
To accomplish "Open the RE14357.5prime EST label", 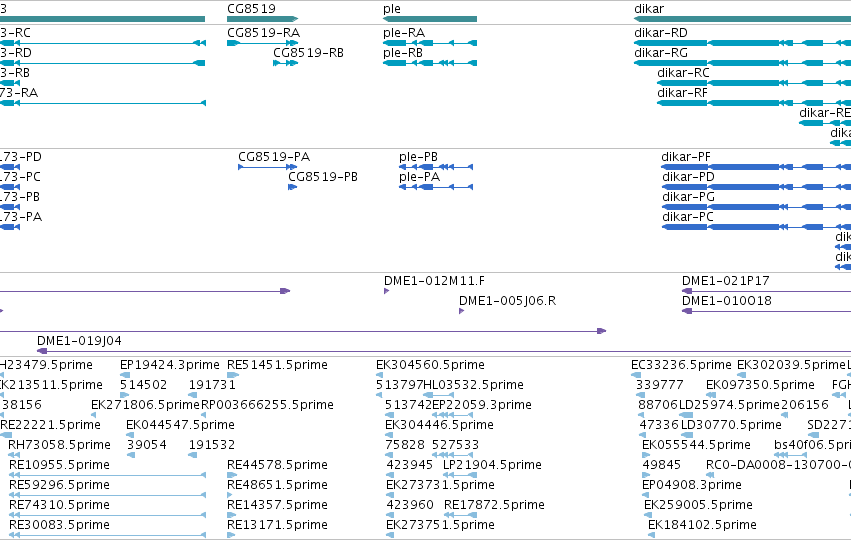I will [x=277, y=505].
